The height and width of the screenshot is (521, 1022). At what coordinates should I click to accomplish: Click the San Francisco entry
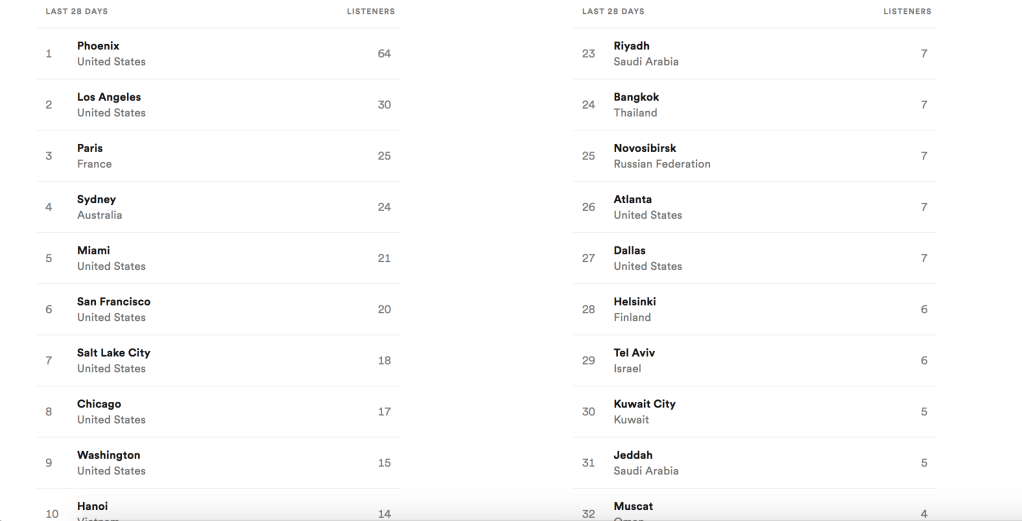(218, 309)
